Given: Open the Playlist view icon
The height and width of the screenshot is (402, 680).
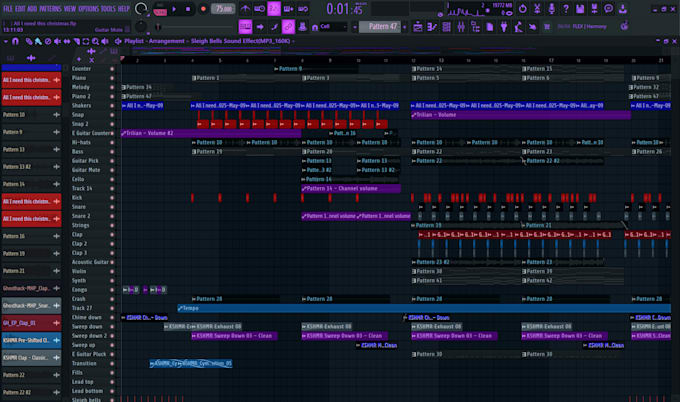Looking at the screenshot, I should pyautogui.click(x=418, y=27).
